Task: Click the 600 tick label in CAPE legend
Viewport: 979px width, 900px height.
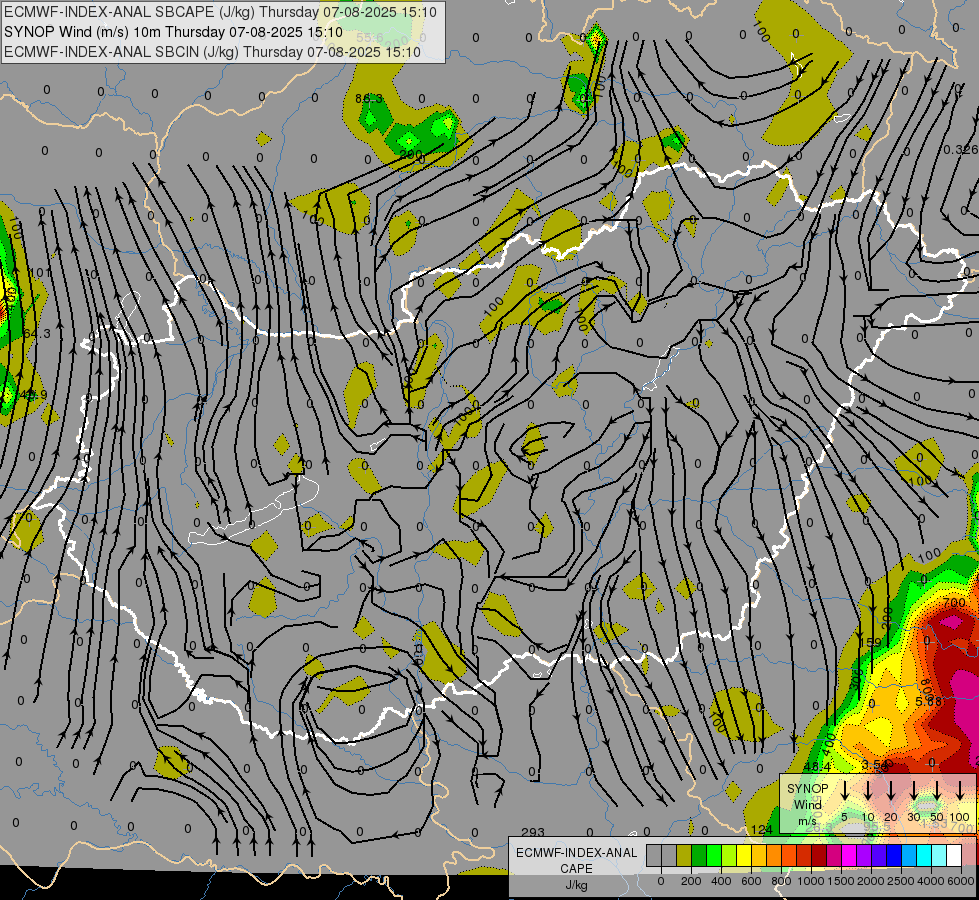Action: click(751, 881)
